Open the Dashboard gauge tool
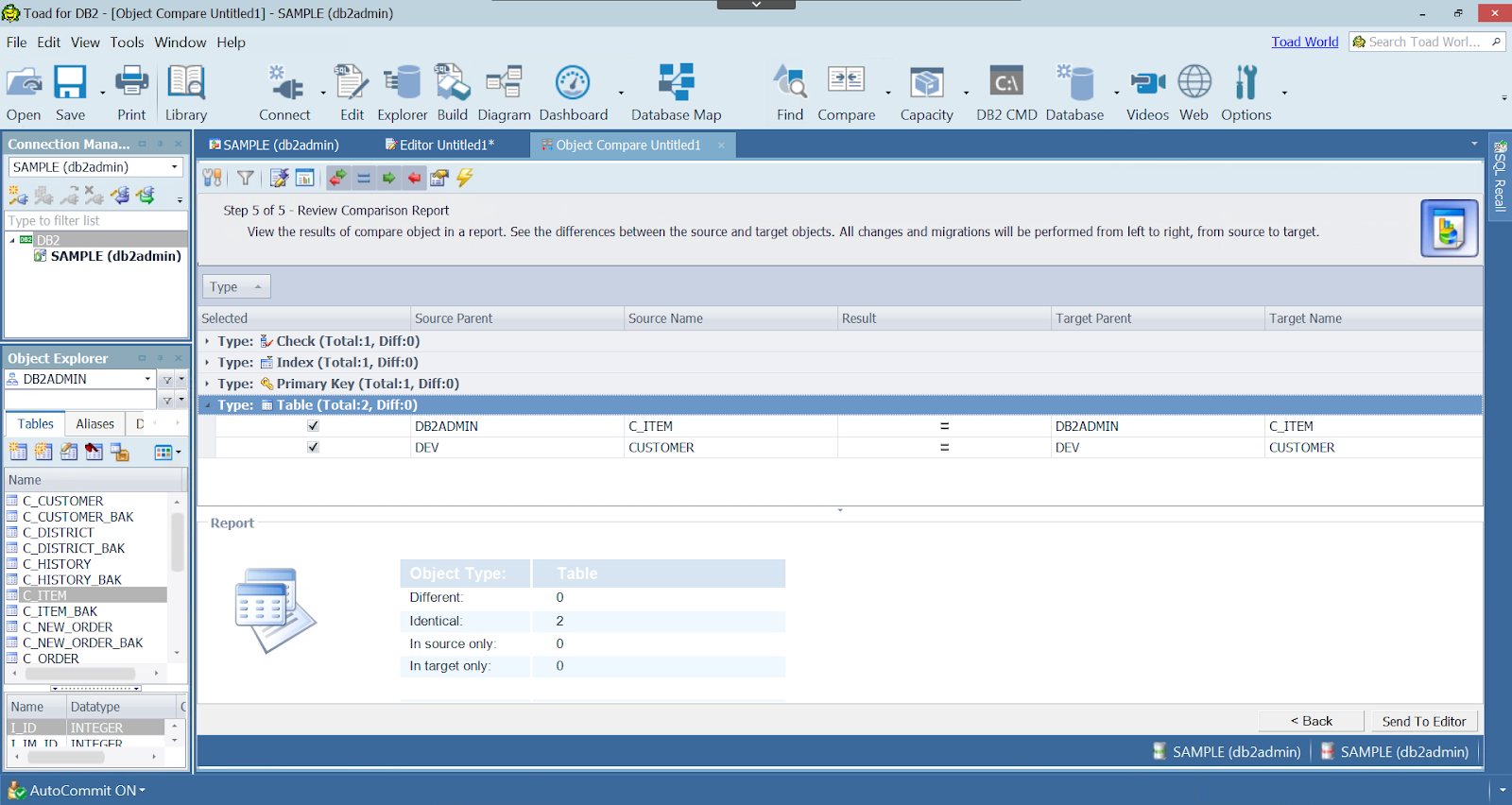The width and height of the screenshot is (1512, 805). 574,93
